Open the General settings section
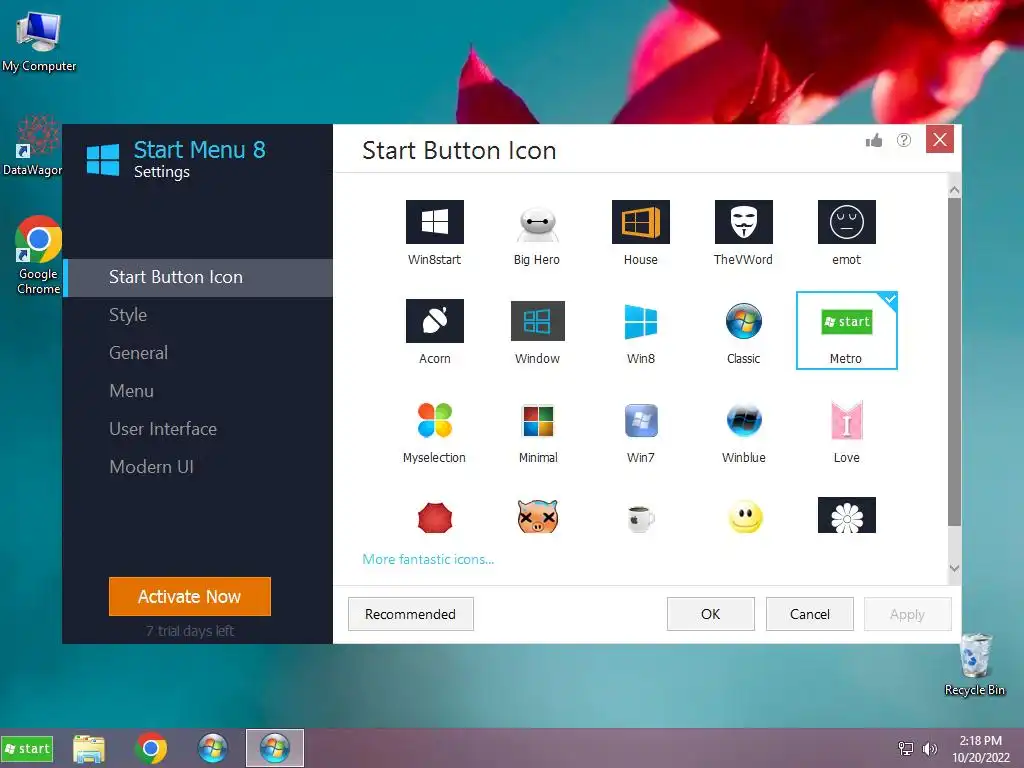 pos(198,353)
